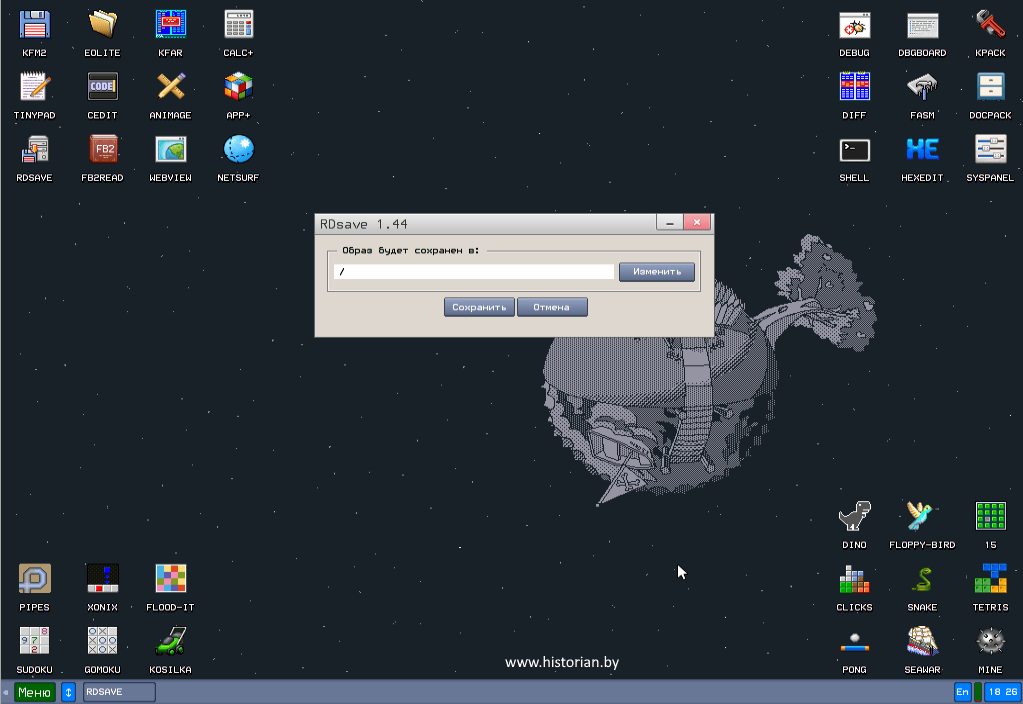Start the TETRIS game icon

990,580
